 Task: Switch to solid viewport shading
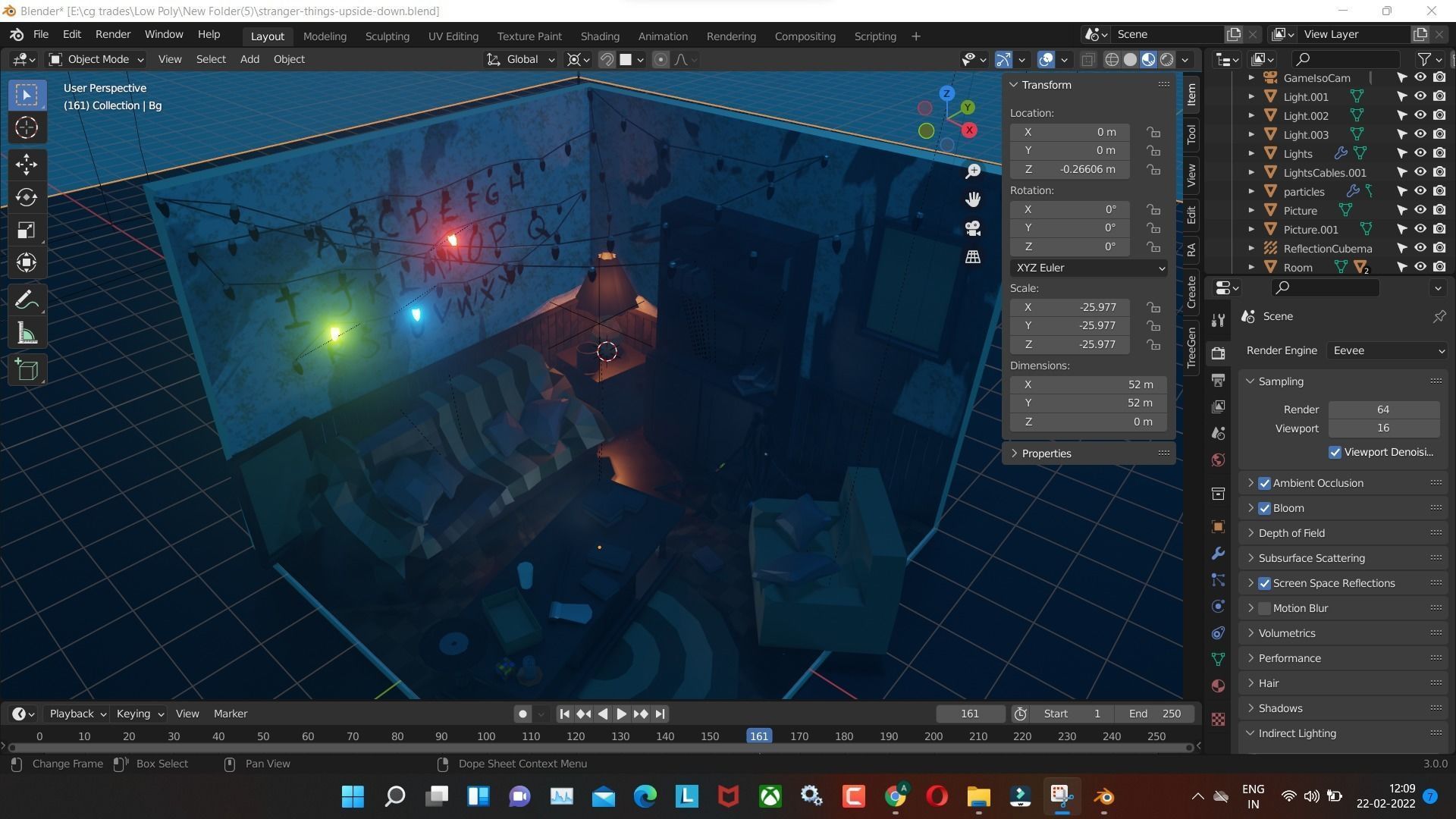click(1130, 59)
